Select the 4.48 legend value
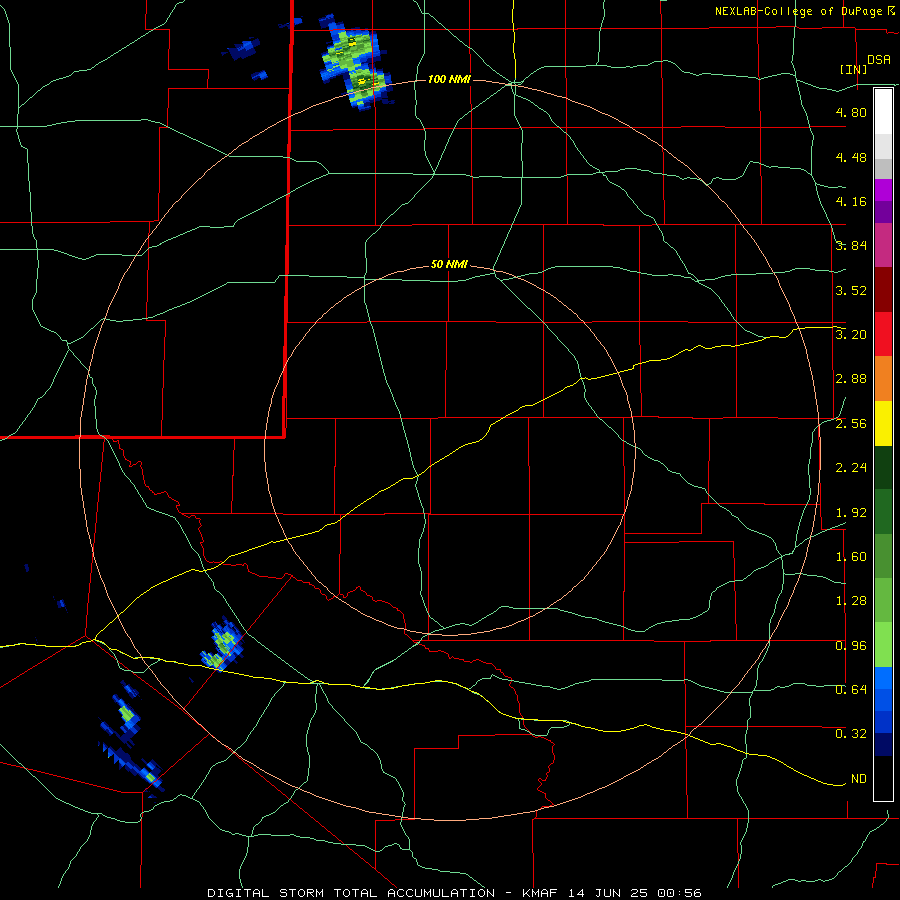The width and height of the screenshot is (900, 900). click(851, 157)
